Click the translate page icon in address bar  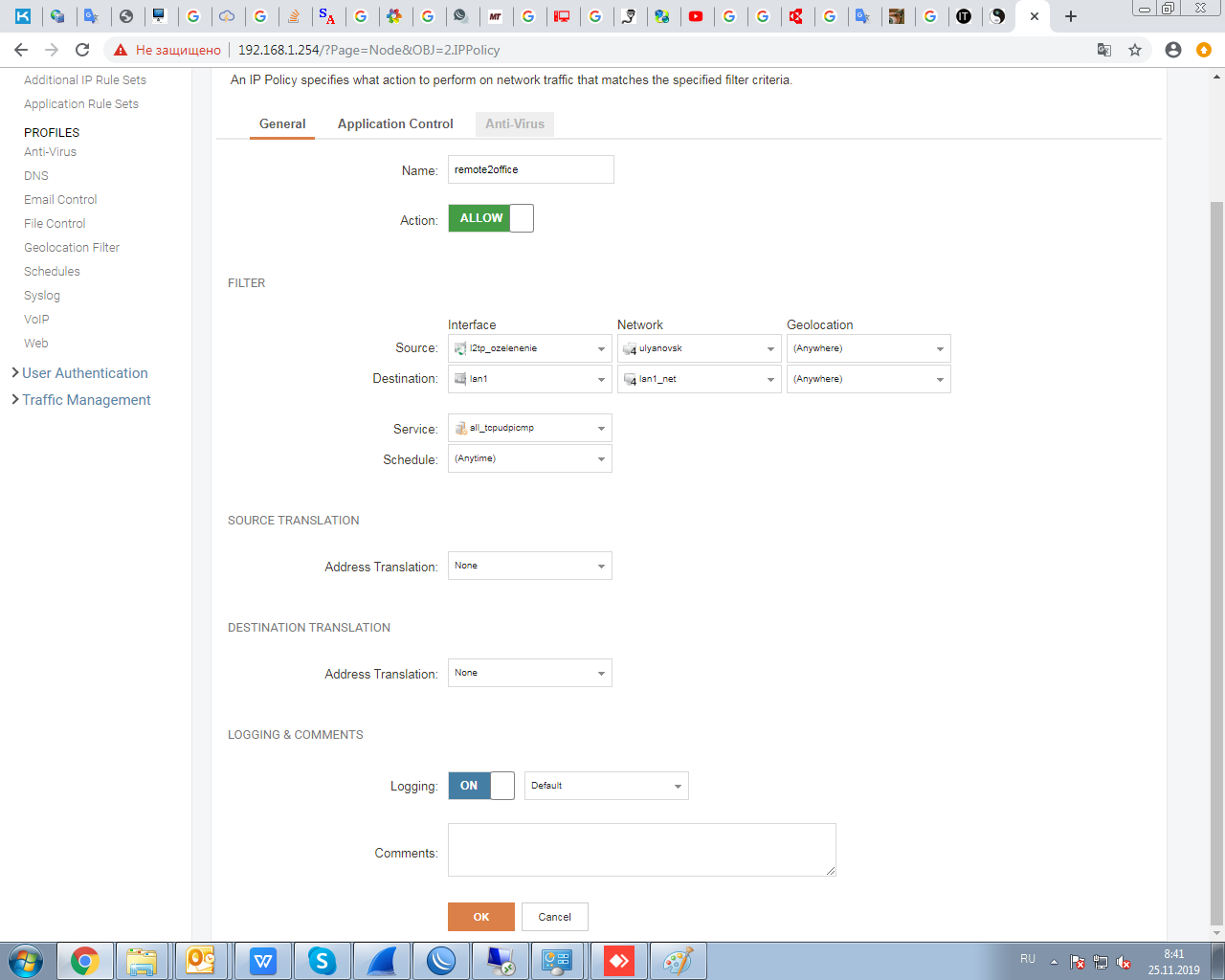coord(1103,50)
